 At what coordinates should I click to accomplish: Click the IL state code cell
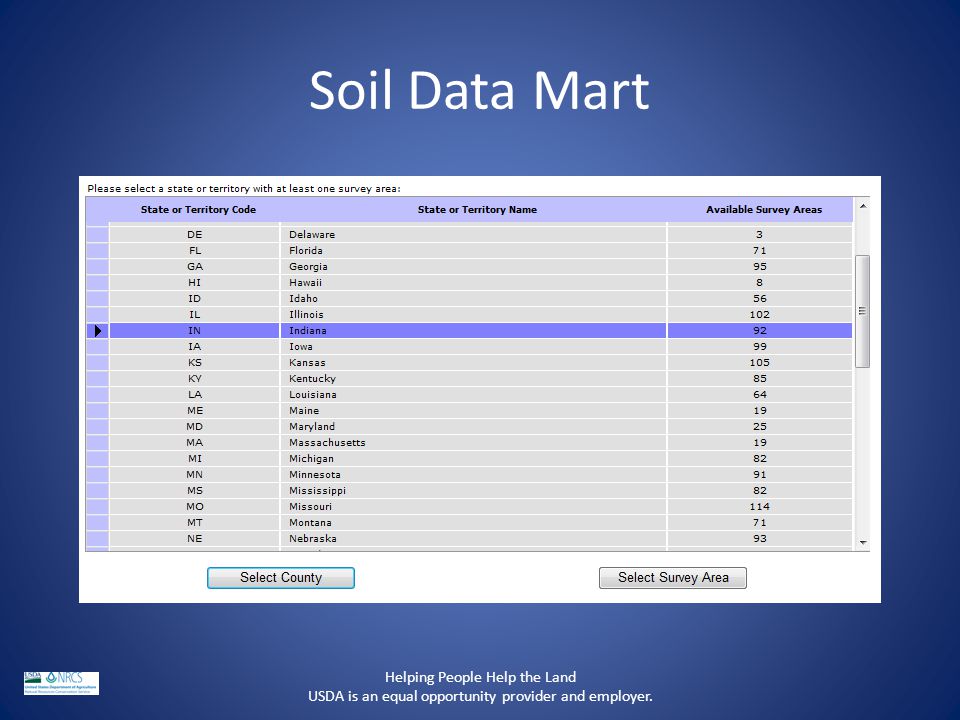195,315
